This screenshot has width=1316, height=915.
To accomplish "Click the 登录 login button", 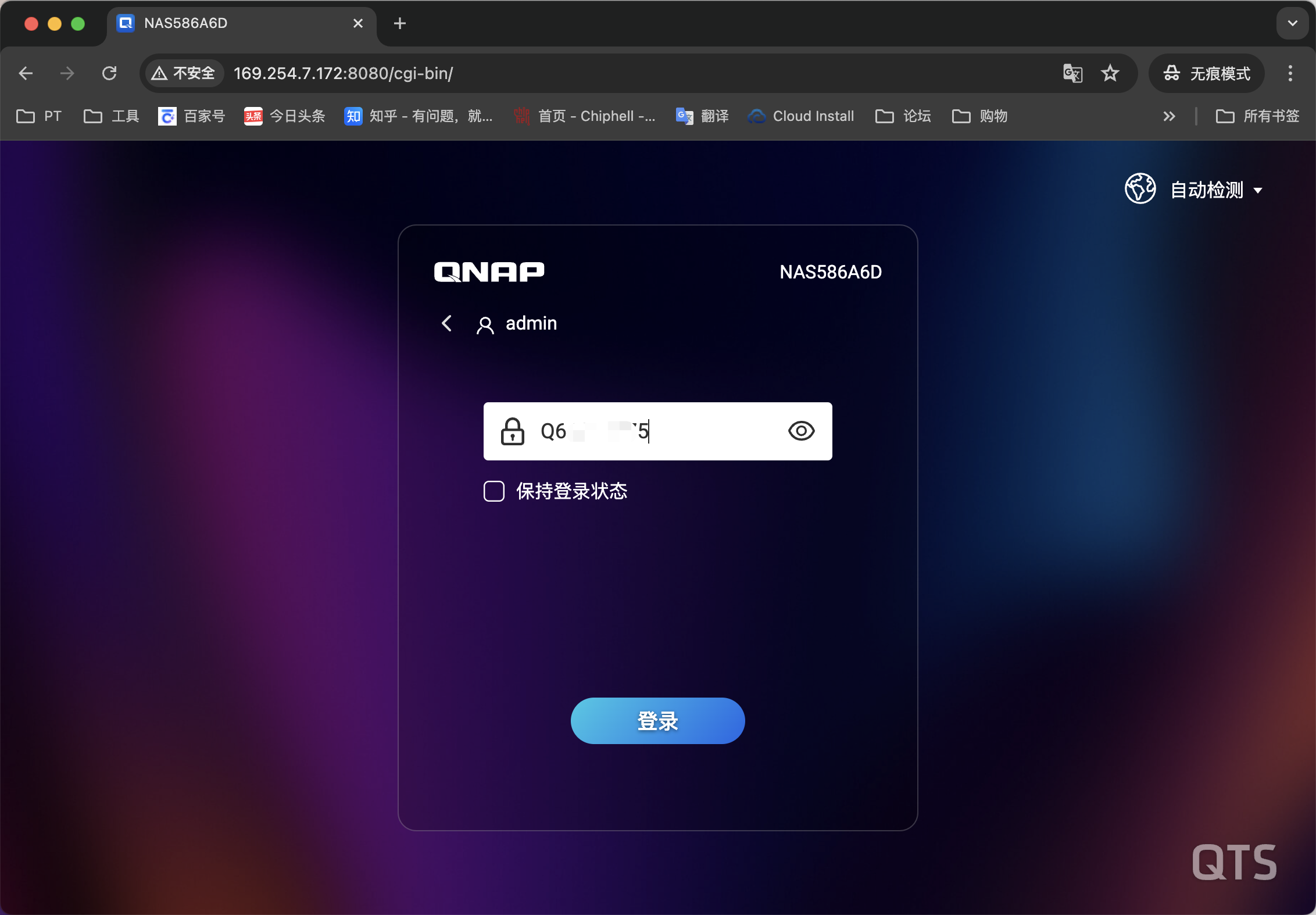I will tap(657, 721).
